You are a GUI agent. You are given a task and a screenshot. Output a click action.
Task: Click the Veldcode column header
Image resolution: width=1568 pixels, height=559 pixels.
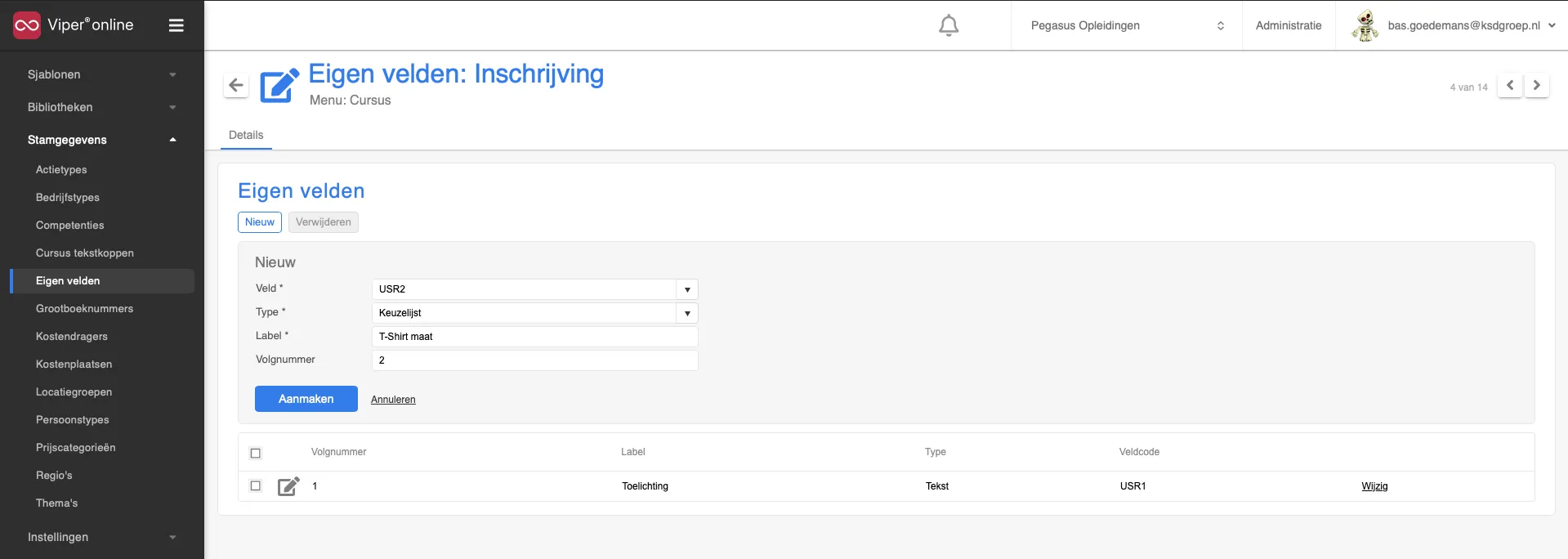point(1139,452)
